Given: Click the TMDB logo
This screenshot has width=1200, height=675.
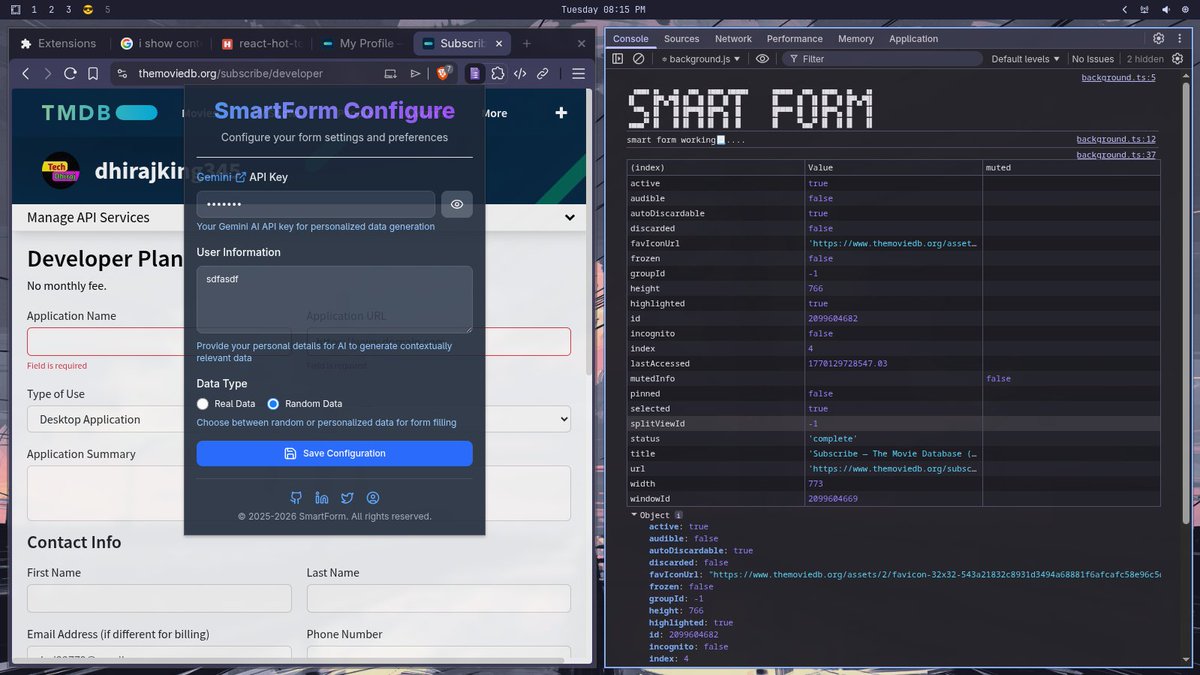Looking at the screenshot, I should click(x=100, y=113).
